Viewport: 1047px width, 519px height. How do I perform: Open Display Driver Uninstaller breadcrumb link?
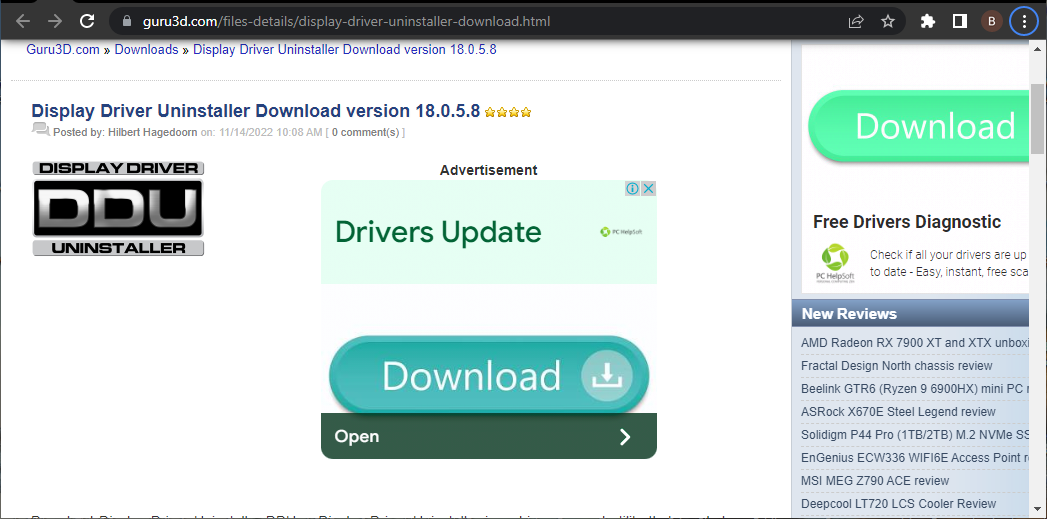[345, 49]
